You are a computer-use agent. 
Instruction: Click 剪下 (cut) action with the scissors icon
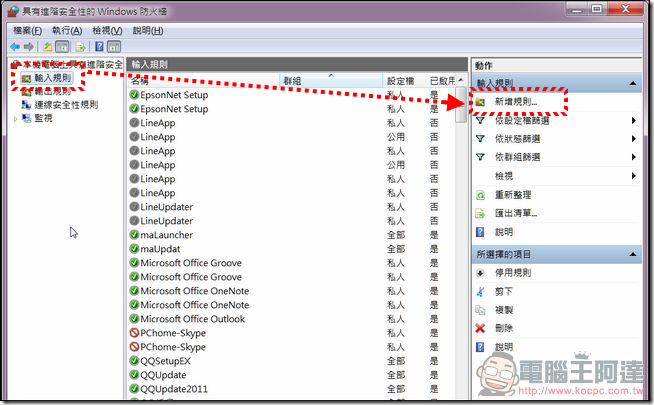504,292
